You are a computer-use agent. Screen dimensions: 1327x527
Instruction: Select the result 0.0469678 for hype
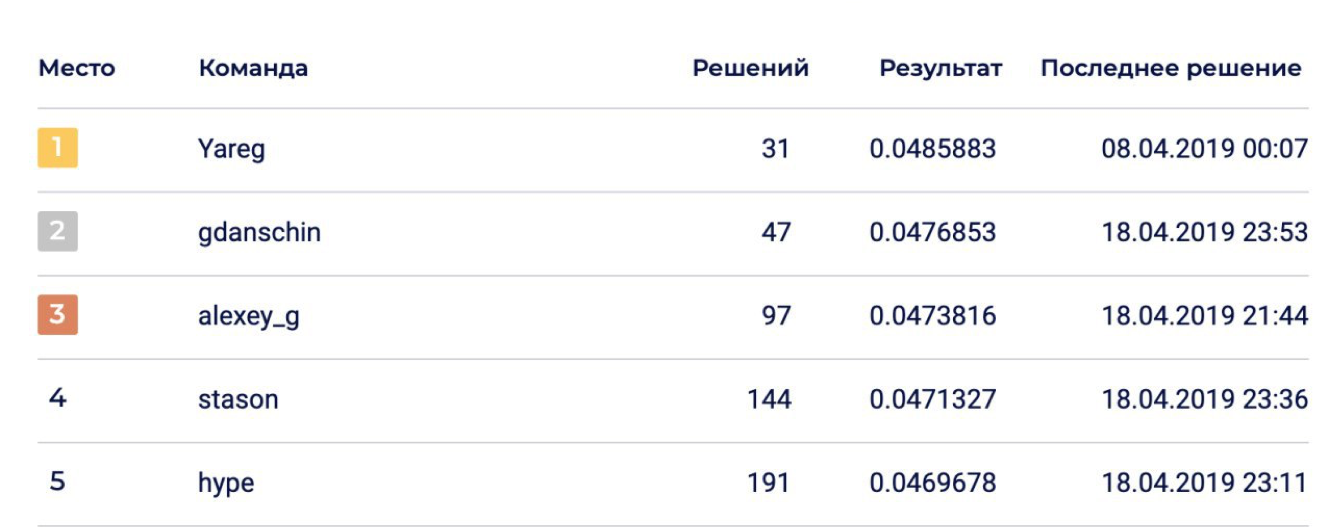(932, 483)
